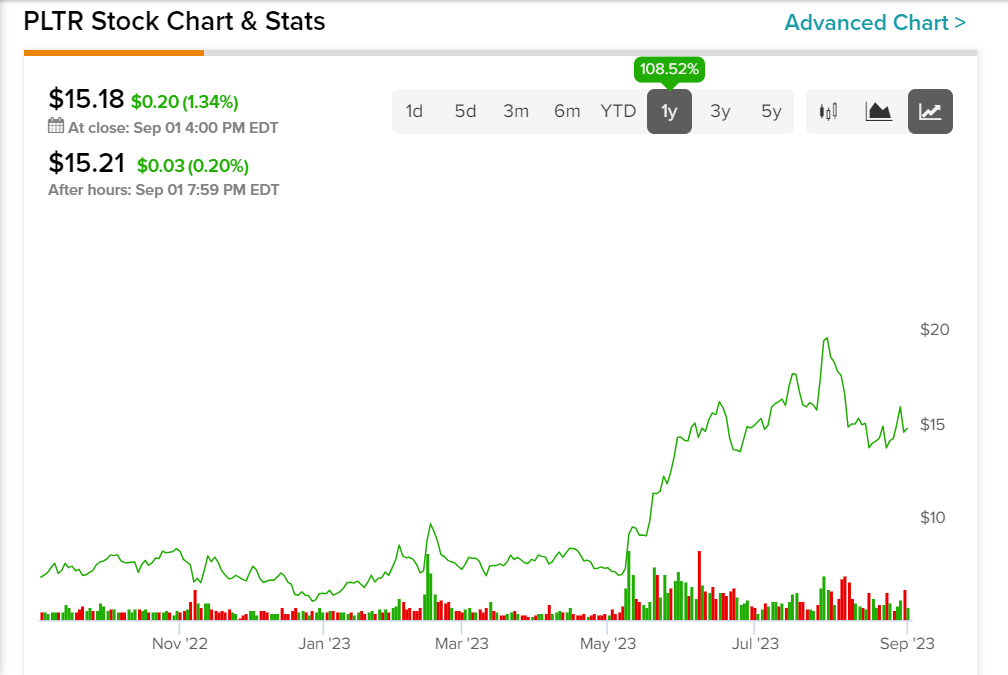Click the Sep '23 axis label

pyautogui.click(x=907, y=644)
